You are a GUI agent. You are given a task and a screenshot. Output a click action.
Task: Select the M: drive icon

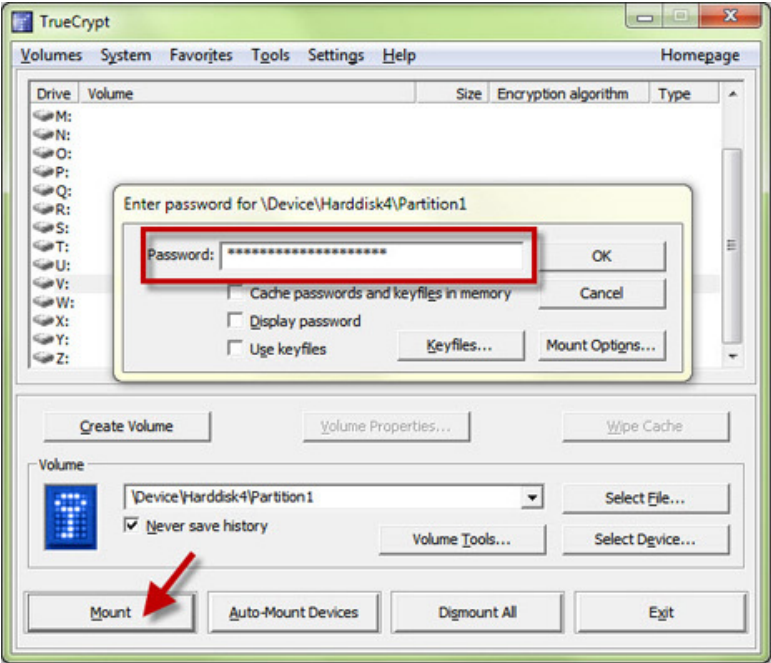tap(43, 116)
